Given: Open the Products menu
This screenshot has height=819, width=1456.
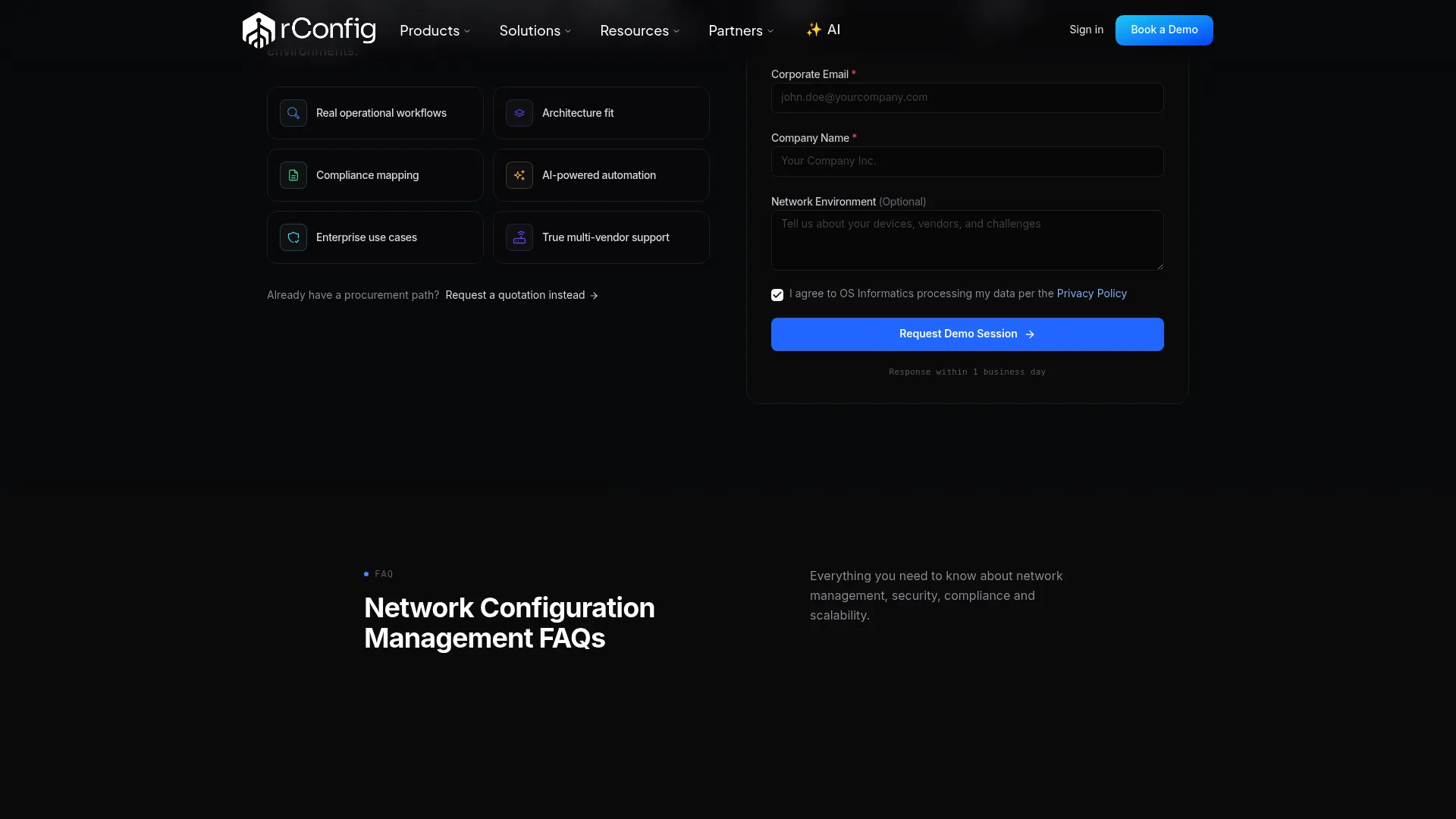Looking at the screenshot, I should 435,30.
